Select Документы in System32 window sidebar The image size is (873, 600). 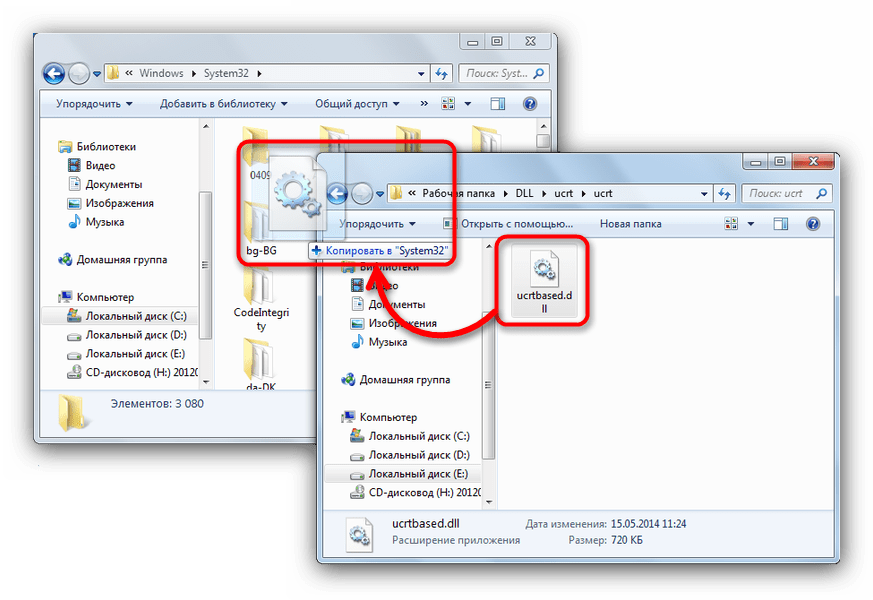105,184
